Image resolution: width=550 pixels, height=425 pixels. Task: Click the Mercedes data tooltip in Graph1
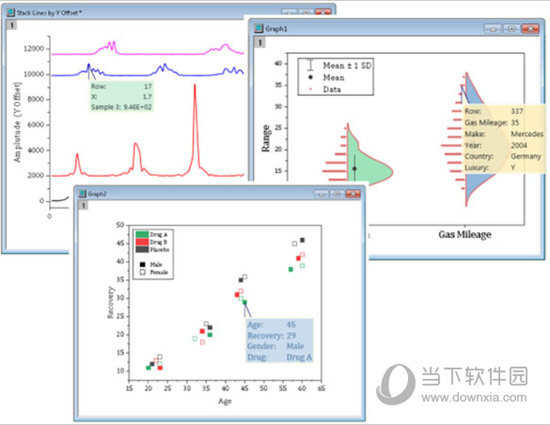[x=504, y=139]
